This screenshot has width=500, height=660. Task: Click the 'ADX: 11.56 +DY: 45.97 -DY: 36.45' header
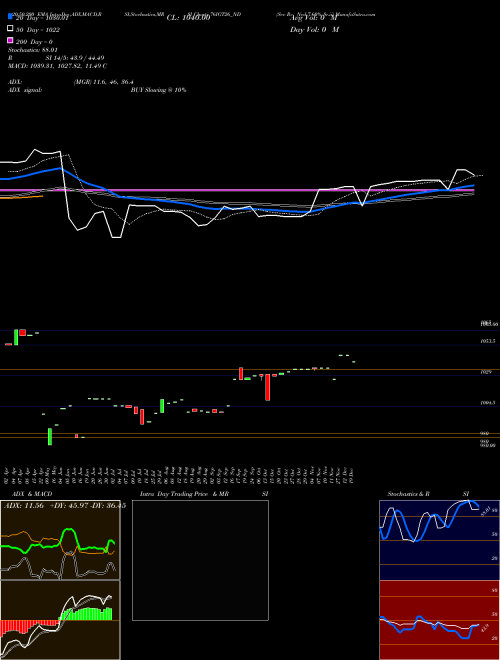pos(63,506)
